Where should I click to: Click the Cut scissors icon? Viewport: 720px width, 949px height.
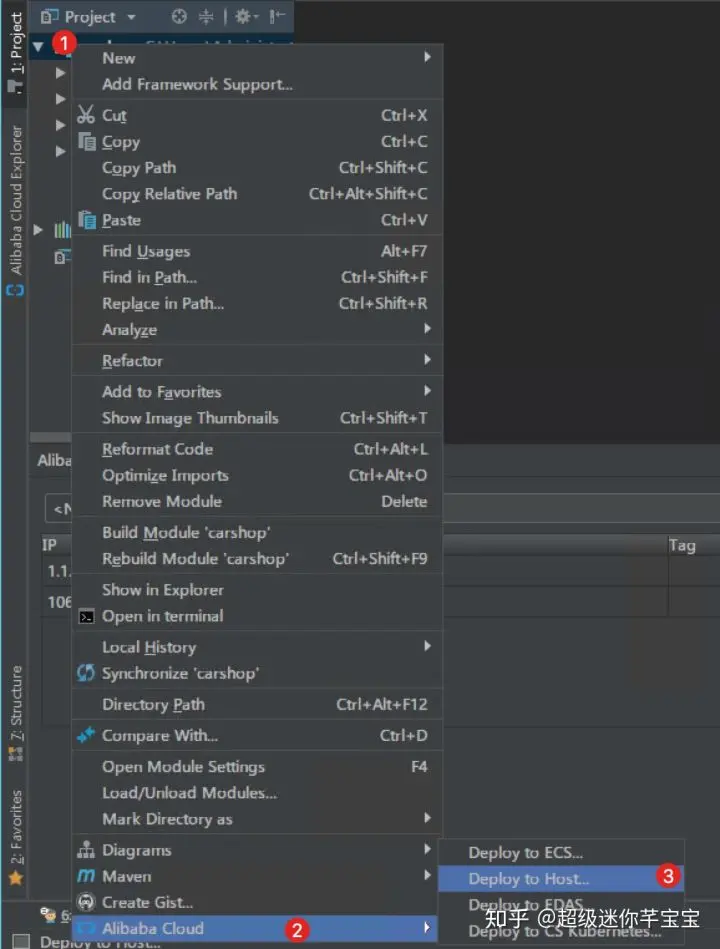click(86, 114)
